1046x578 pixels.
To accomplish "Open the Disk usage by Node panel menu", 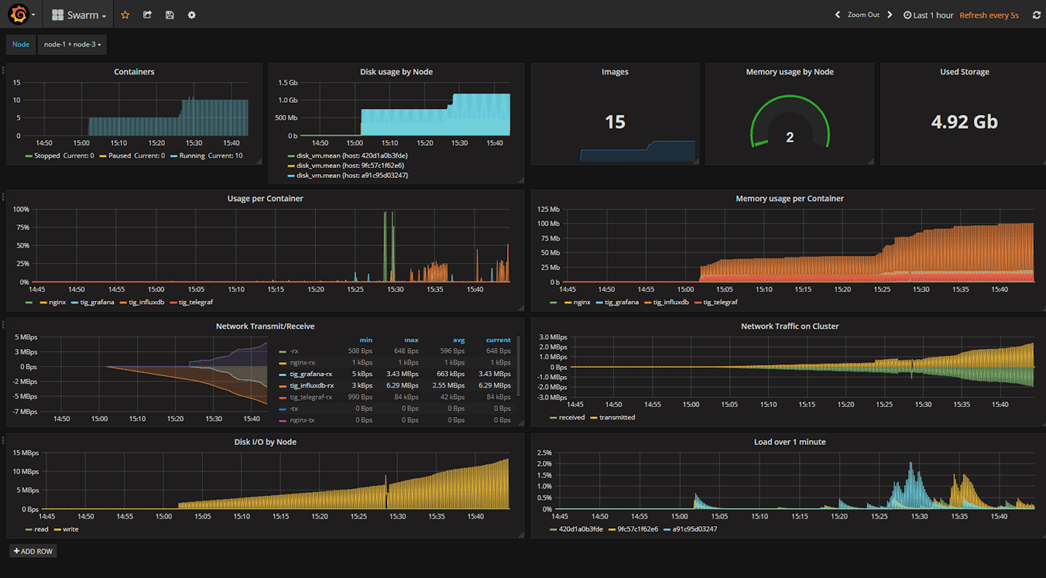I will 396,71.
